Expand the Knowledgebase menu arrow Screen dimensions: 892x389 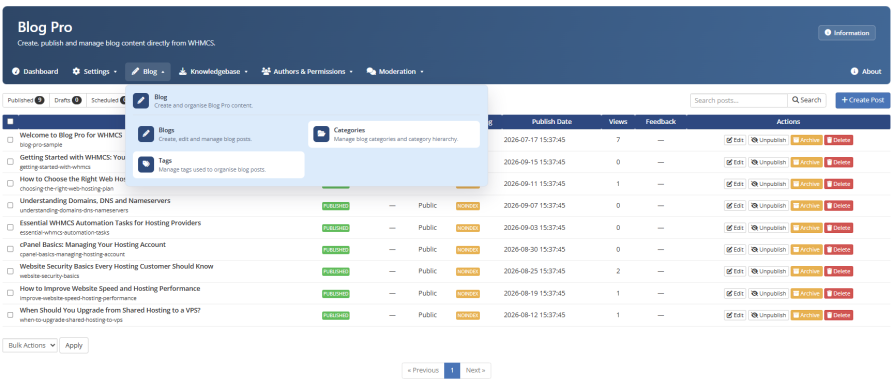(246, 72)
